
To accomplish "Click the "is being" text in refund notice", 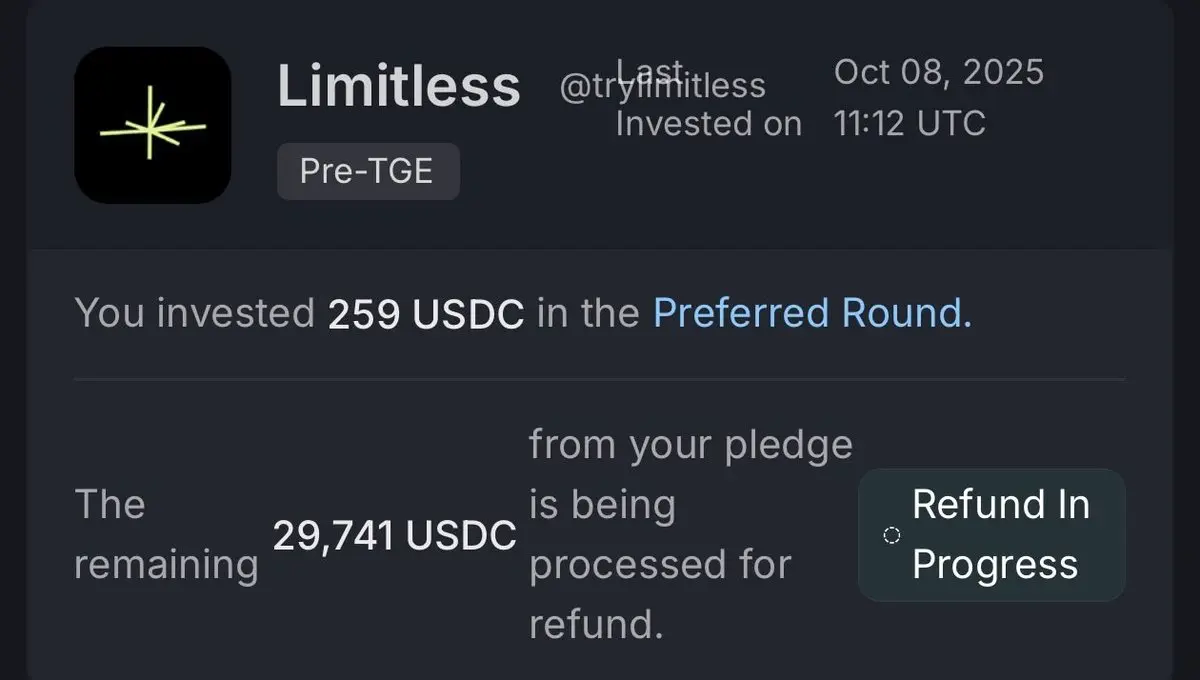I will (x=602, y=505).
